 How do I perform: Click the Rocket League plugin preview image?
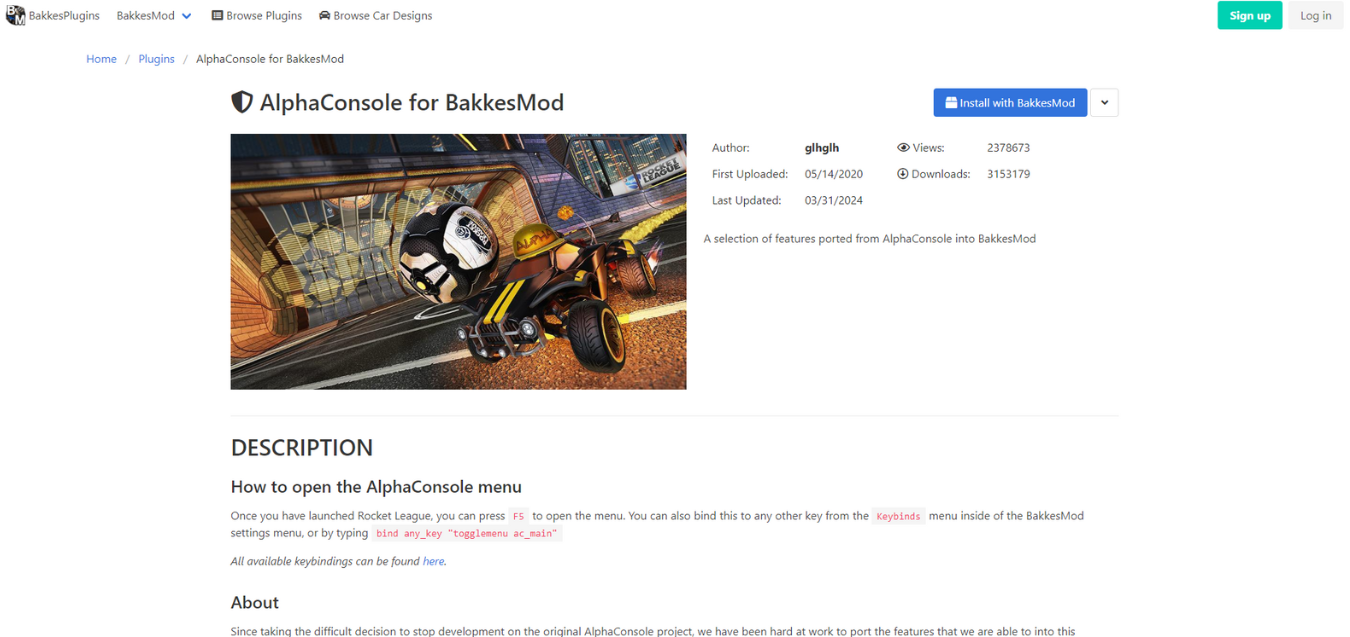[458, 262]
